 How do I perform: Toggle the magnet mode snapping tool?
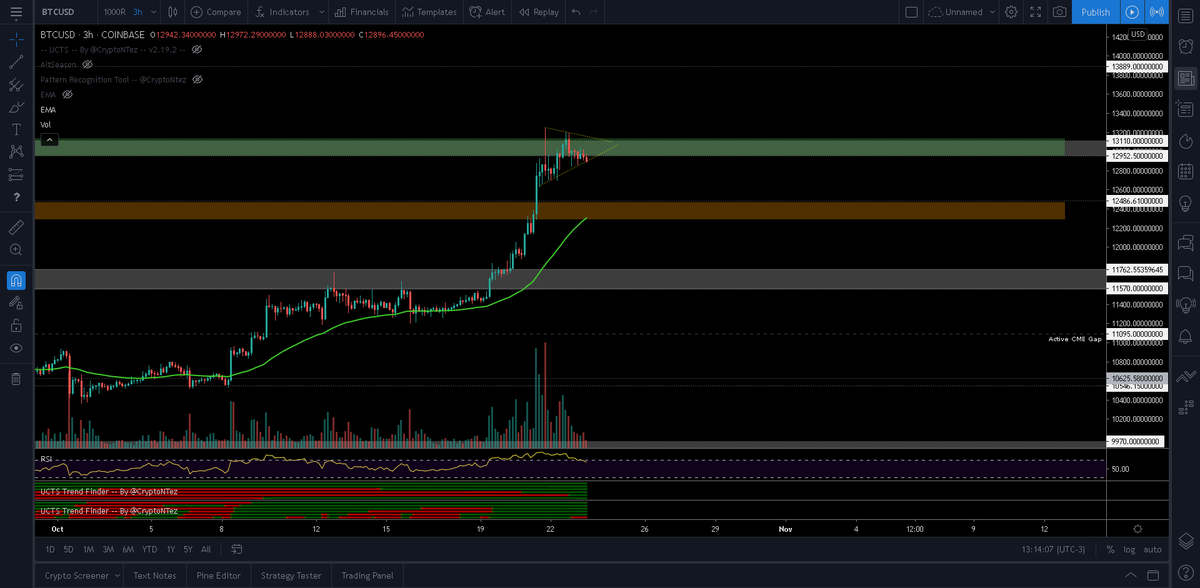click(x=16, y=279)
